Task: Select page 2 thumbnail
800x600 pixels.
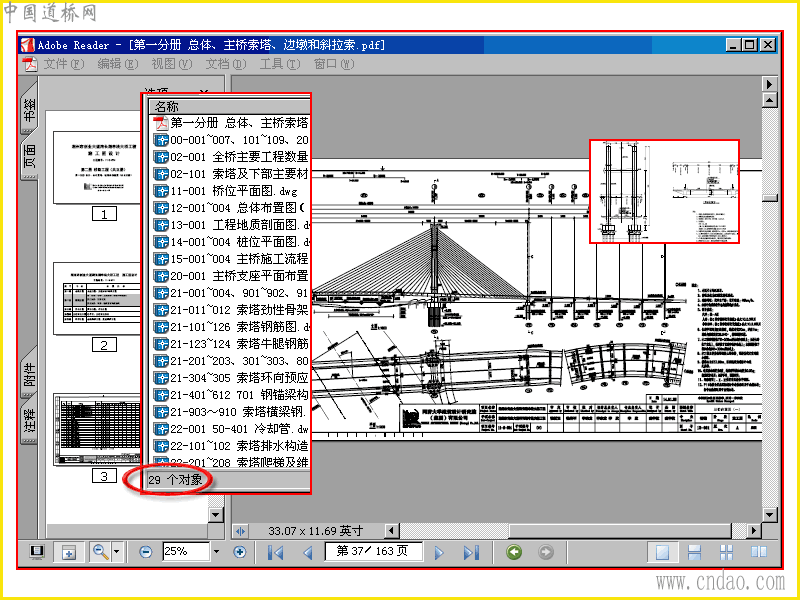Action: click(97, 298)
